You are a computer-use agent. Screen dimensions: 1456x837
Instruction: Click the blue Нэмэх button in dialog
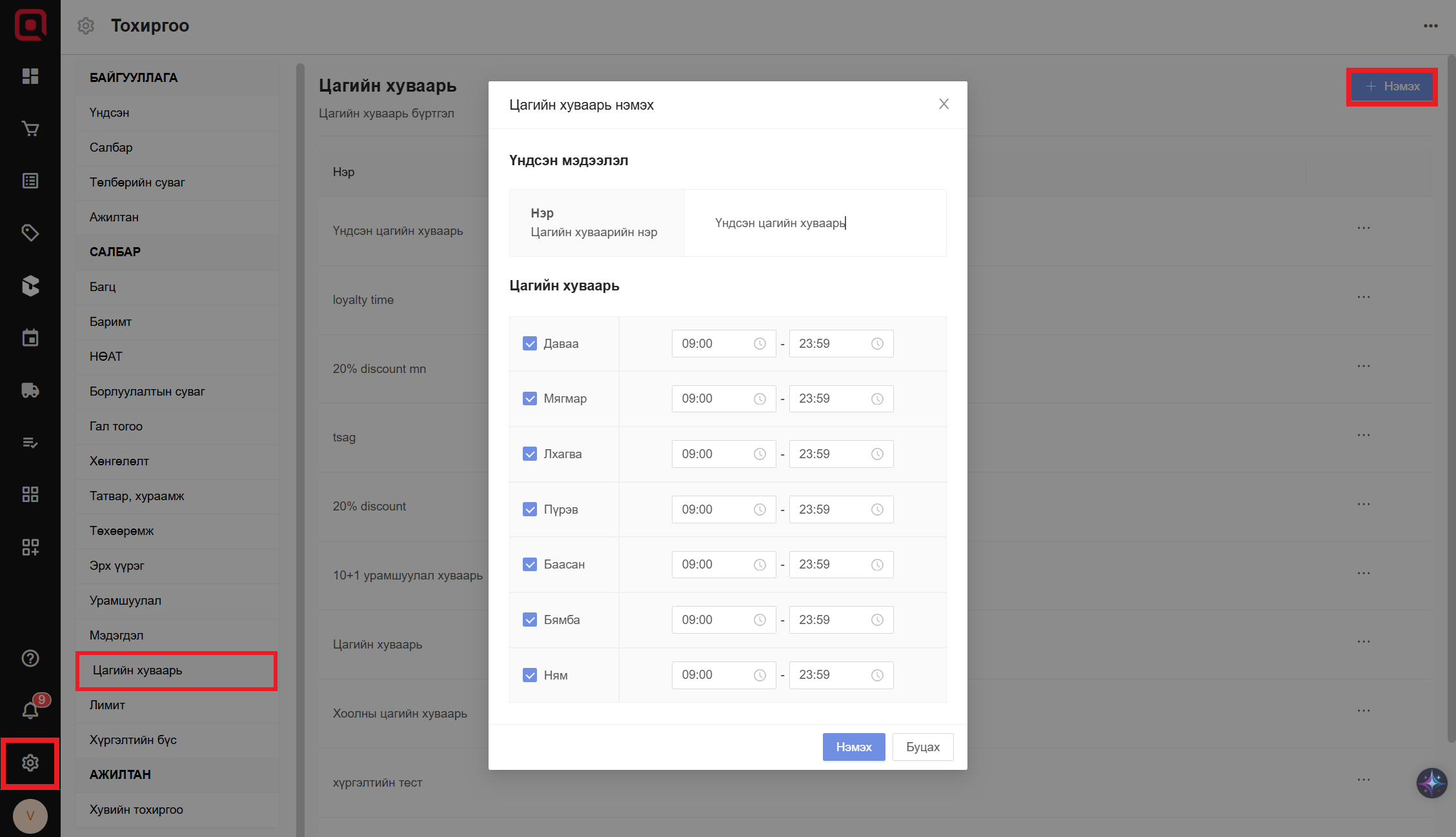(853, 747)
